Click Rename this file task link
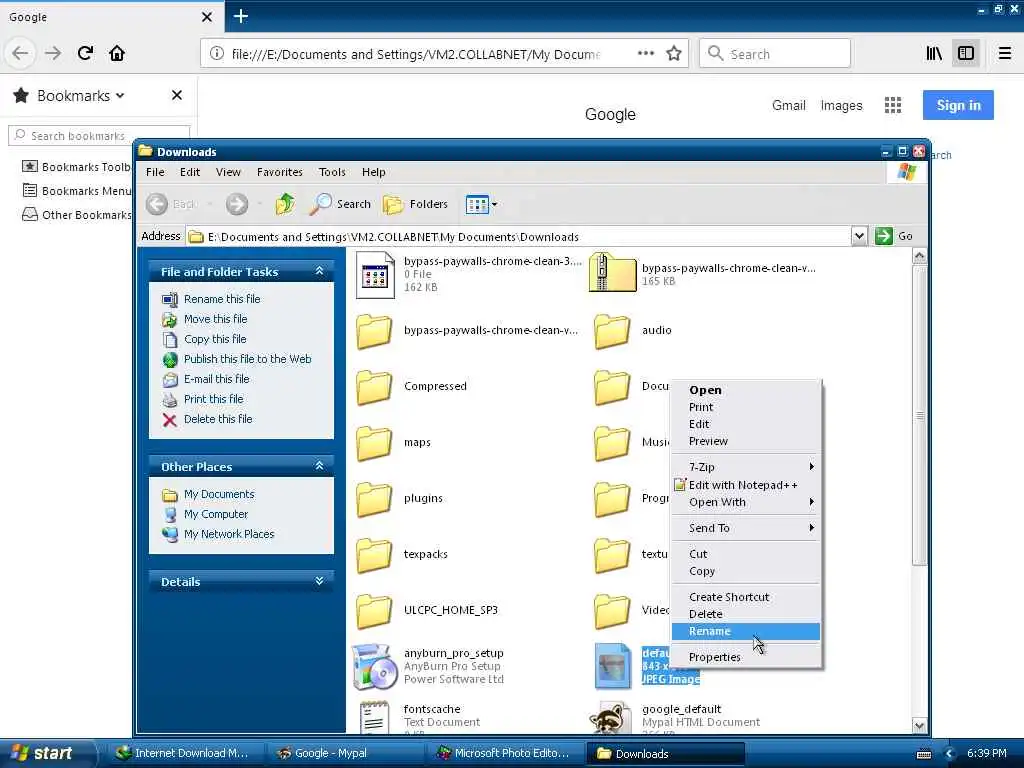1024x768 pixels. point(222,299)
